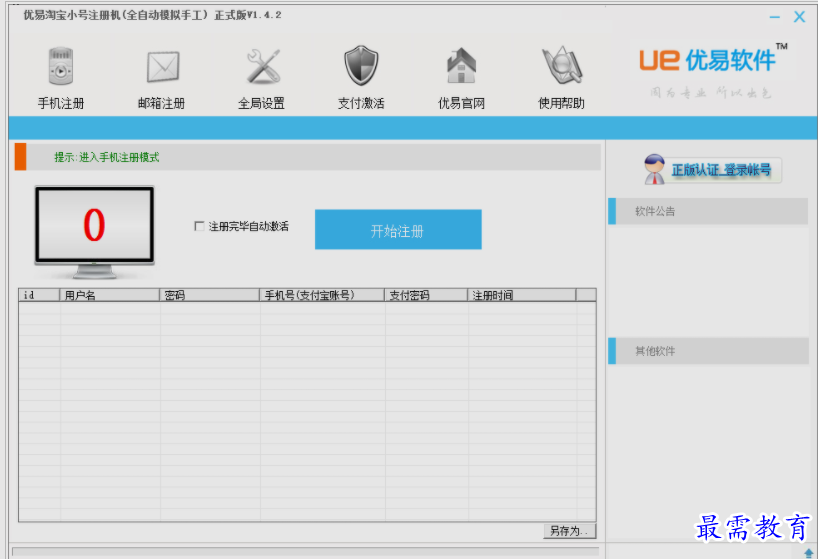Viewport: 818px width, 559px height.
Task: Select the 邮箱注册 label
Action: click(161, 103)
